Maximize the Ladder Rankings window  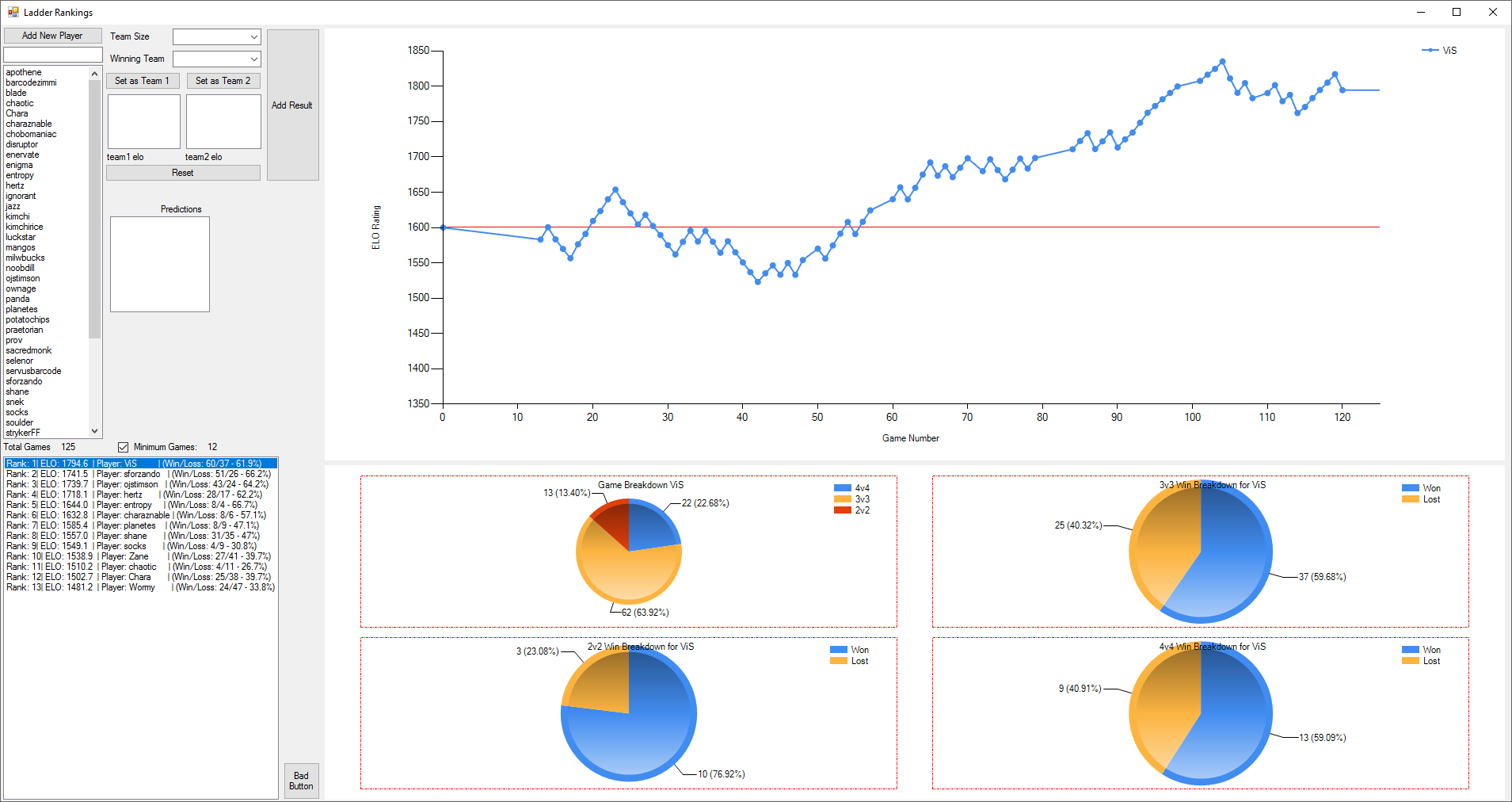[x=1457, y=12]
